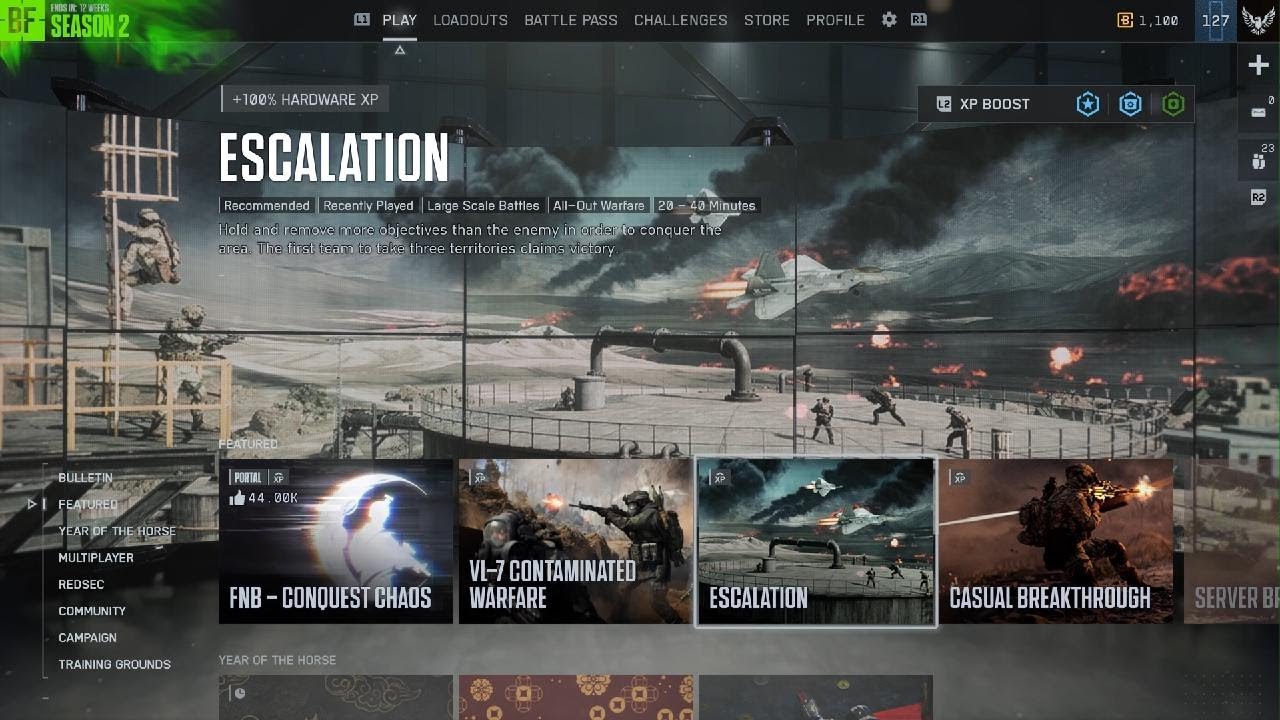Image resolution: width=1280 pixels, height=720 pixels.
Task: Open the Store tab
Action: 767,20
